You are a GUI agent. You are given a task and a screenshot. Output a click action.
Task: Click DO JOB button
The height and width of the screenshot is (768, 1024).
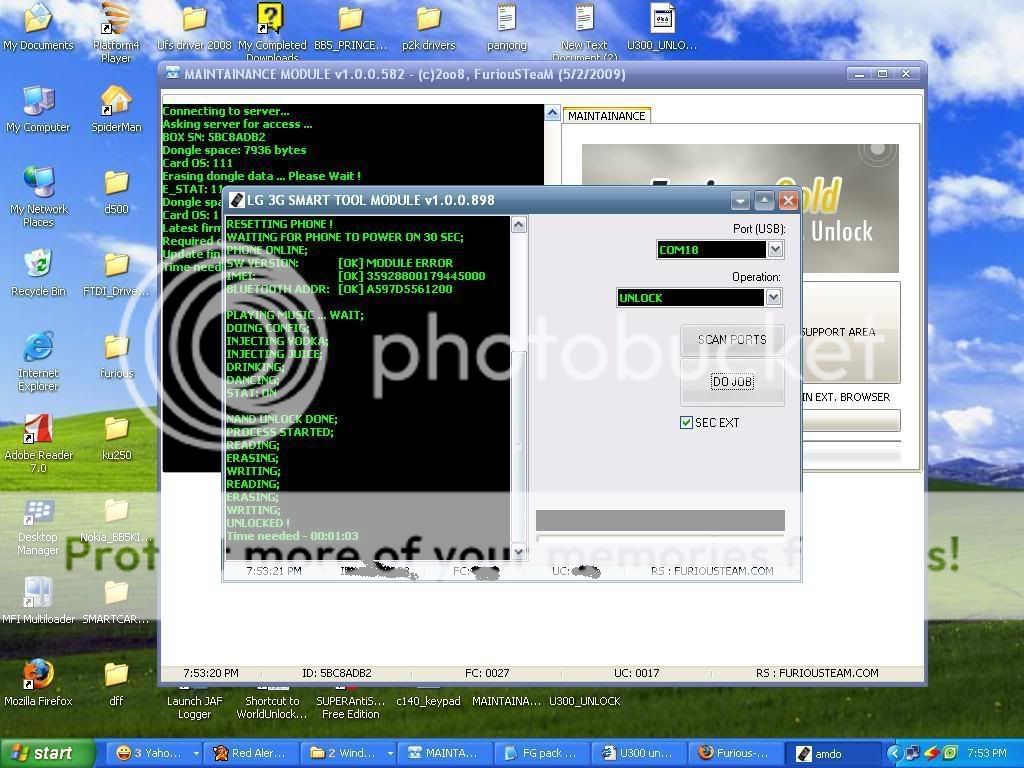(x=732, y=382)
